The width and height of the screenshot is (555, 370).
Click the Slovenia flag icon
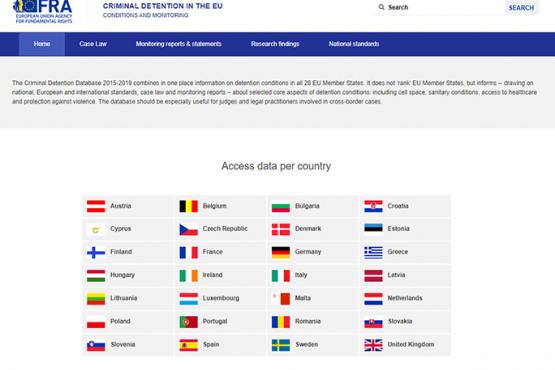[96, 345]
